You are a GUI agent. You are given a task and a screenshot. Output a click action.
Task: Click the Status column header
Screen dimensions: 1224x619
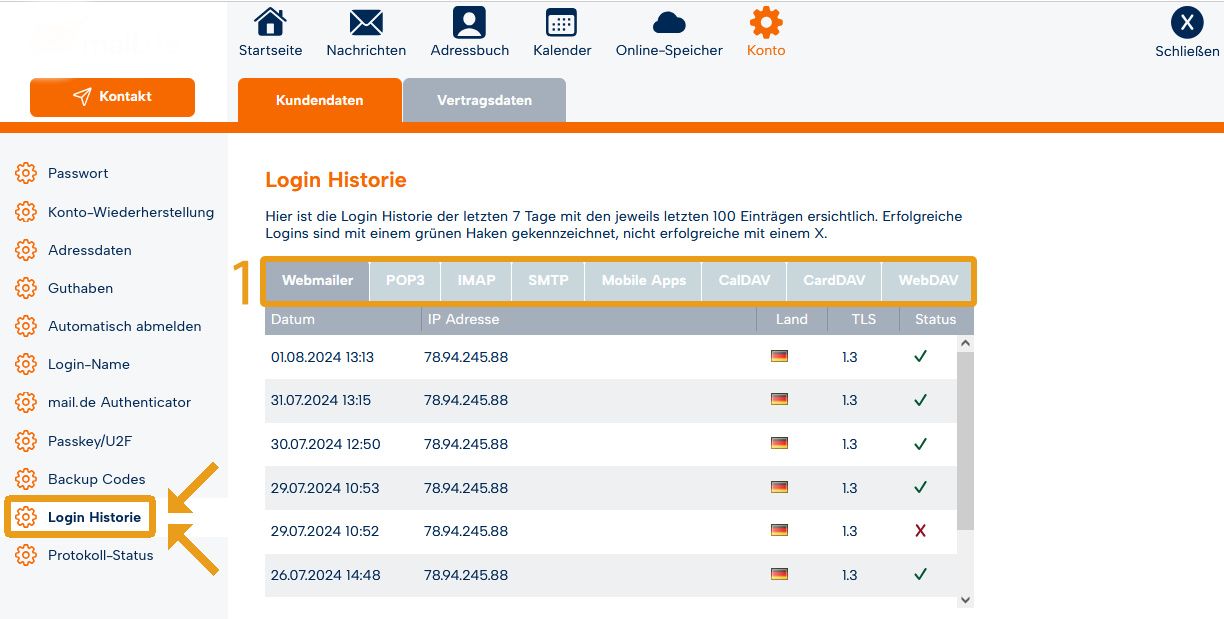click(x=936, y=320)
